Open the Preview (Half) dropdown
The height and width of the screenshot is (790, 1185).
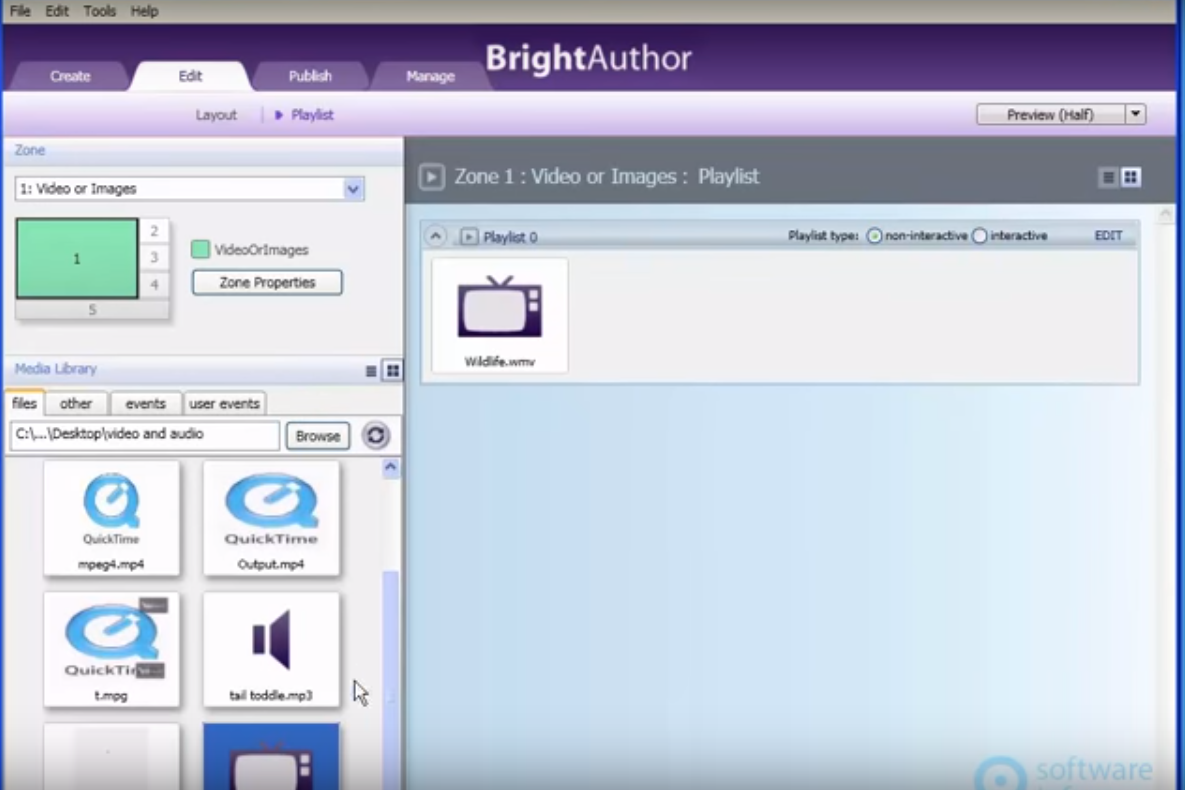pyautogui.click(x=1135, y=114)
